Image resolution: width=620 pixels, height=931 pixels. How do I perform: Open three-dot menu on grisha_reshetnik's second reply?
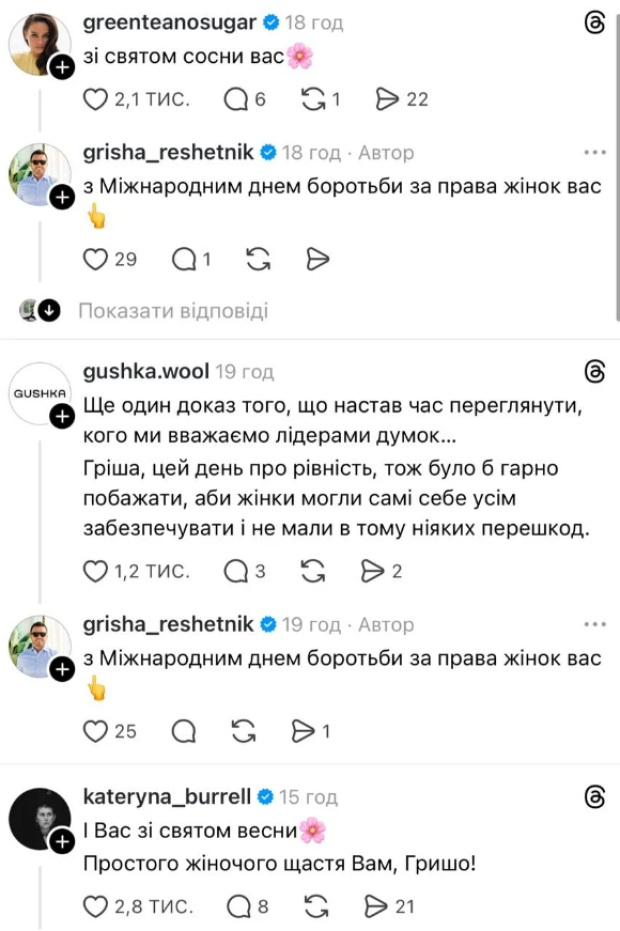pyautogui.click(x=595, y=625)
